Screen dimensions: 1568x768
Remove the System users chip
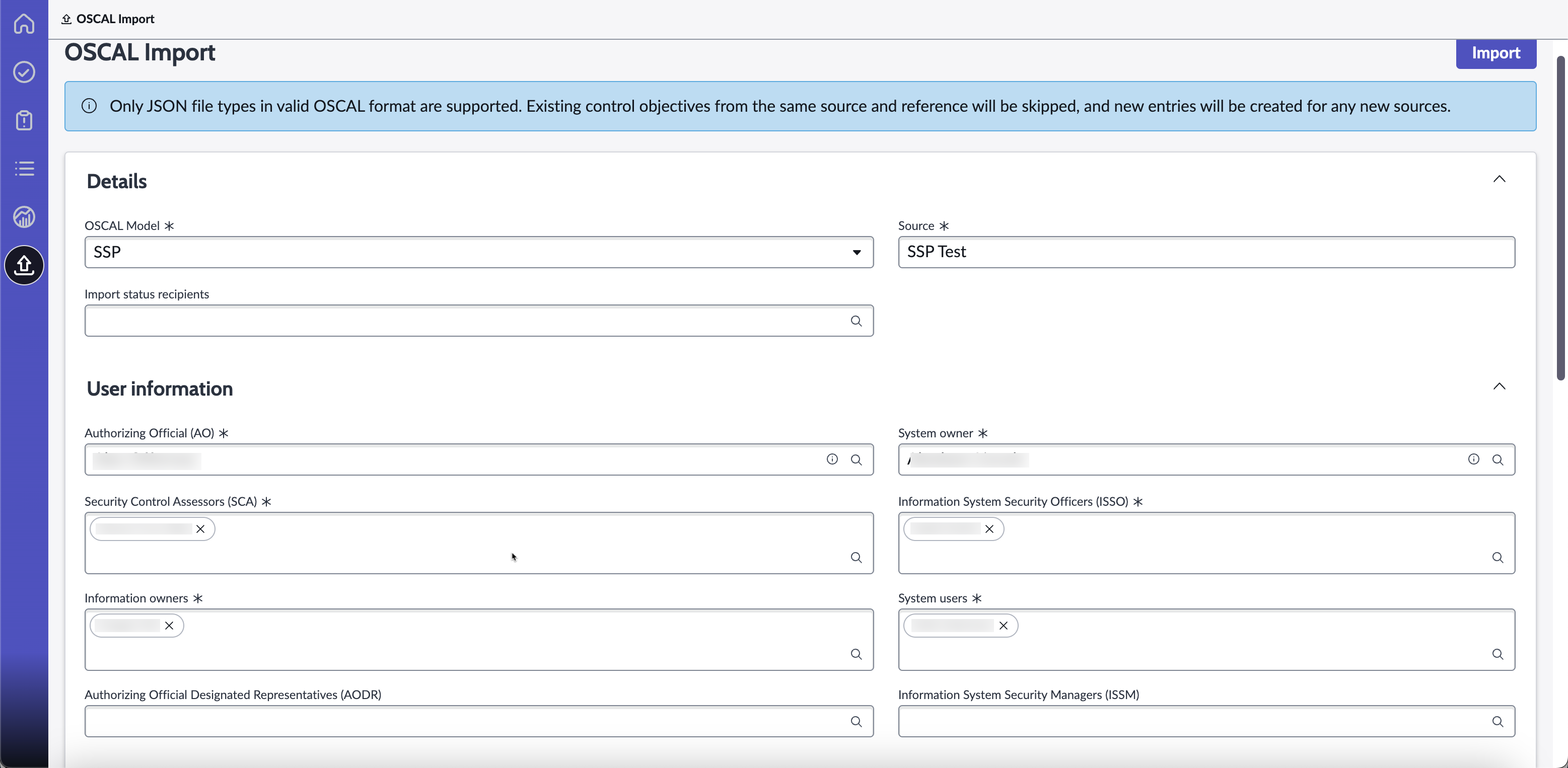1003,626
